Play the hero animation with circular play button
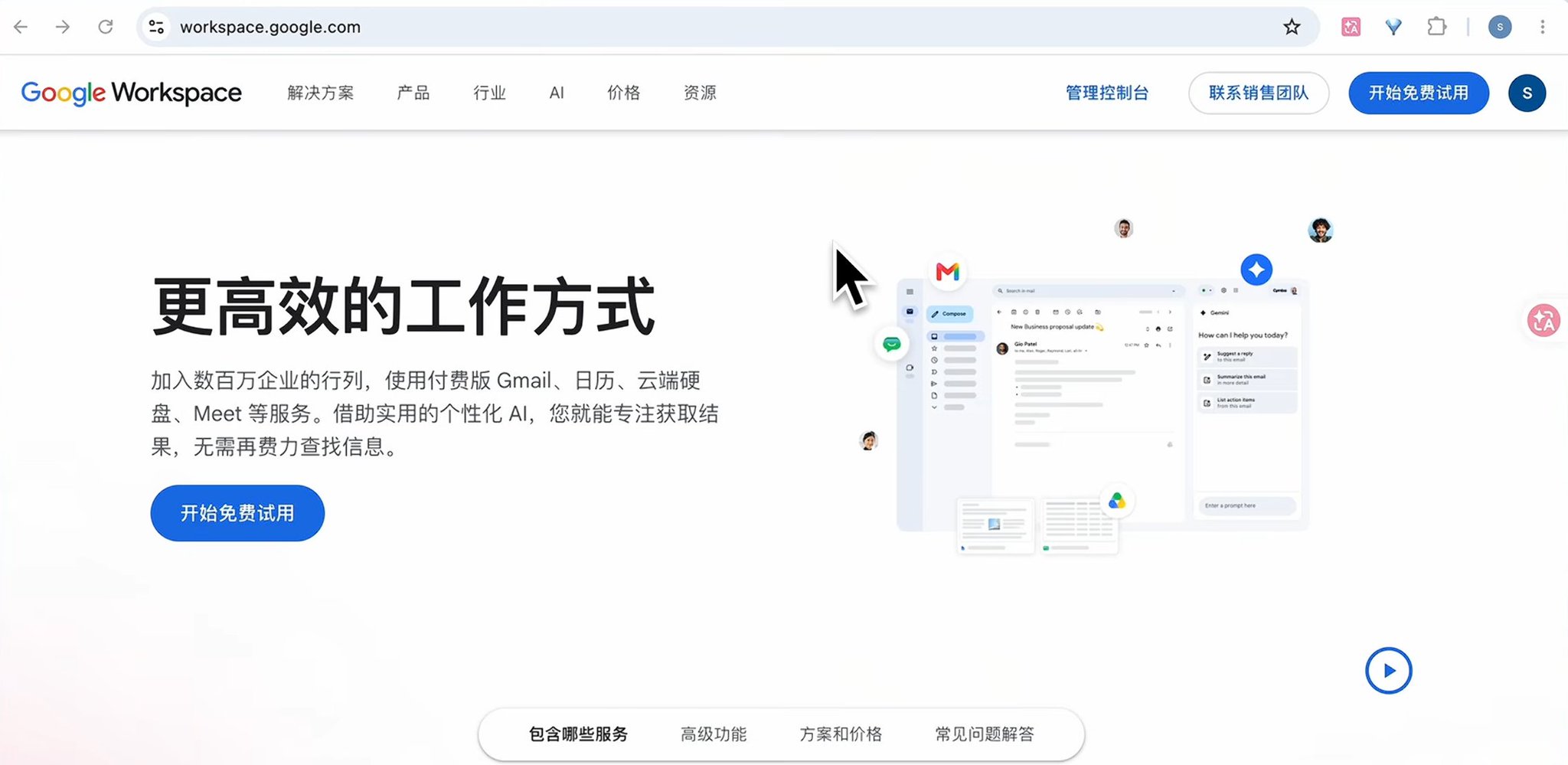The width and height of the screenshot is (1568, 765). (x=1388, y=671)
